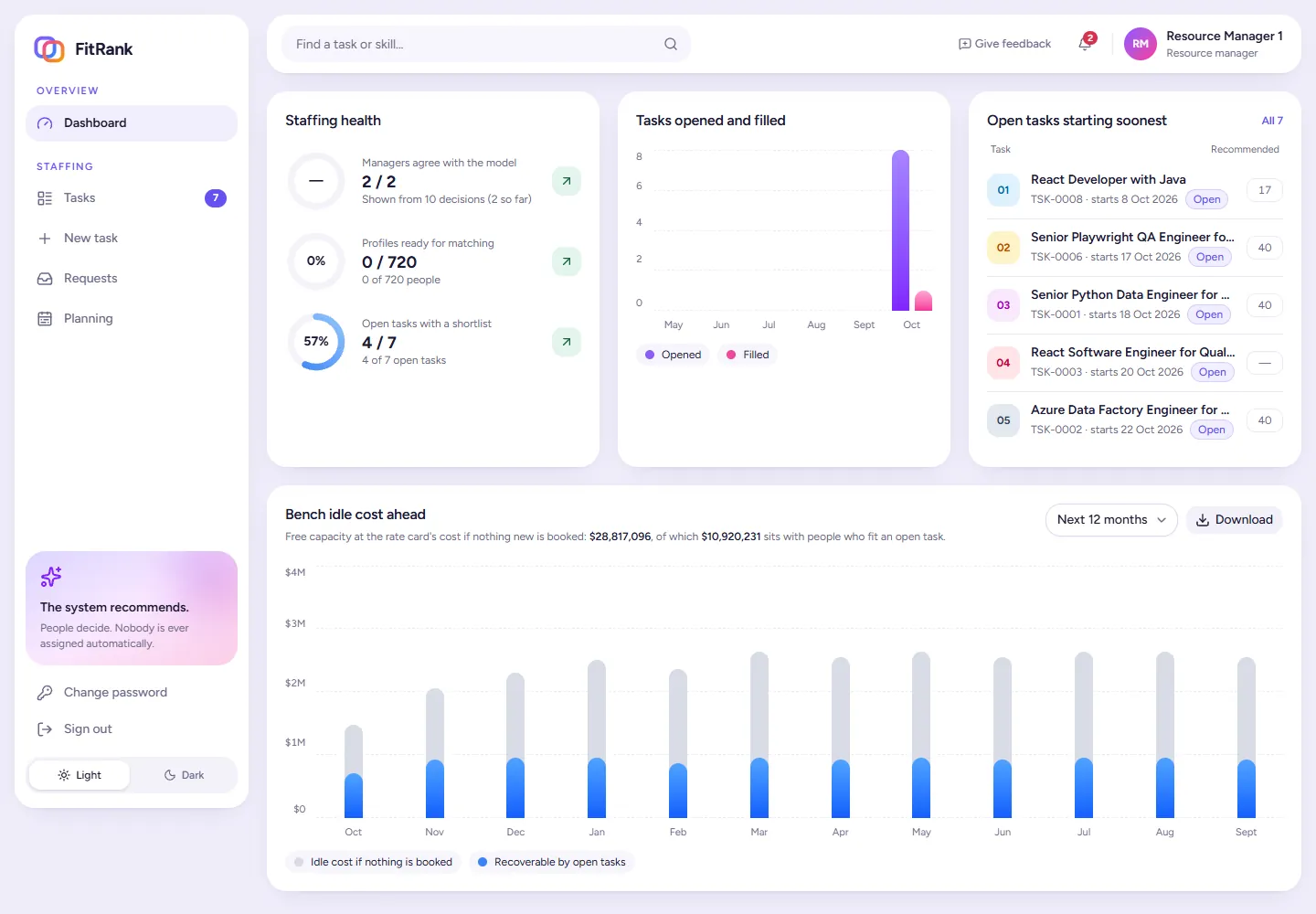This screenshot has width=1316, height=914.
Task: Open arrow for Profiles ready for matching
Action: click(x=567, y=261)
